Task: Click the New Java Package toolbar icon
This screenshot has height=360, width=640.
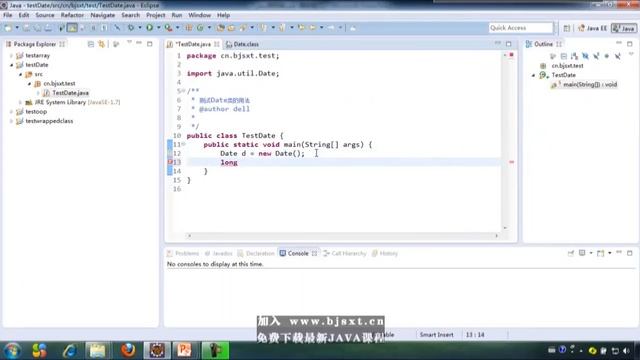Action: click(x=189, y=28)
